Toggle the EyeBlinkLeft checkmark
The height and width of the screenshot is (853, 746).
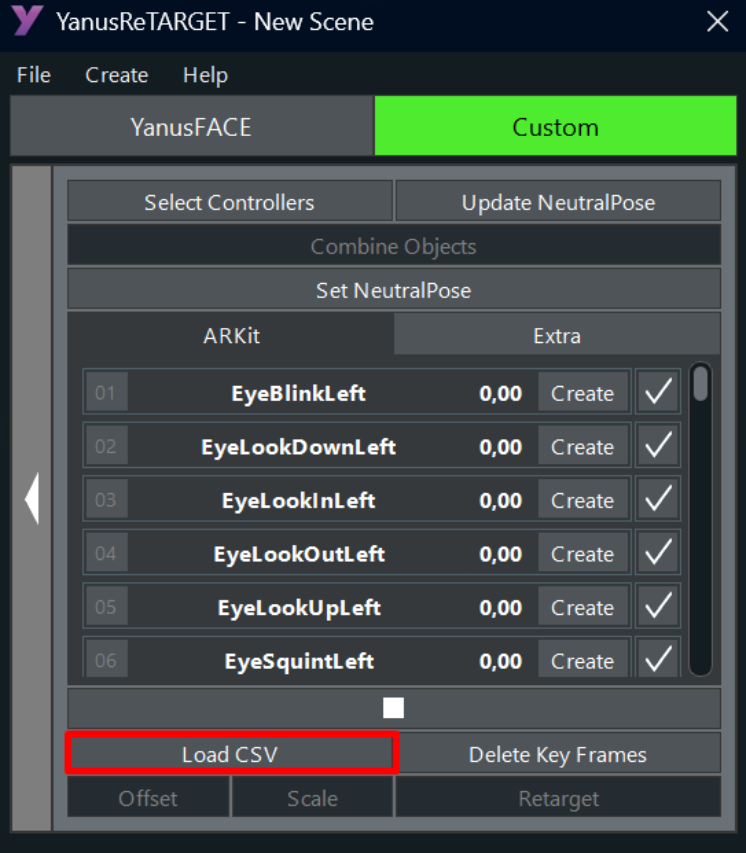point(658,392)
